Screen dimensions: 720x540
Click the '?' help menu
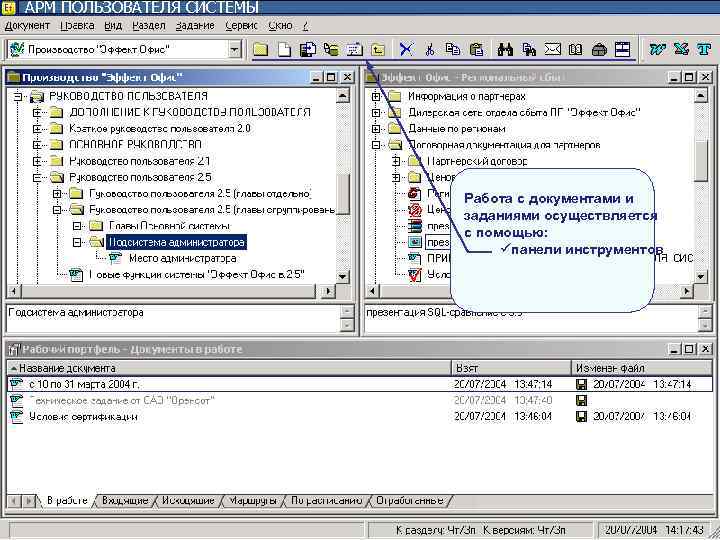[x=306, y=26]
